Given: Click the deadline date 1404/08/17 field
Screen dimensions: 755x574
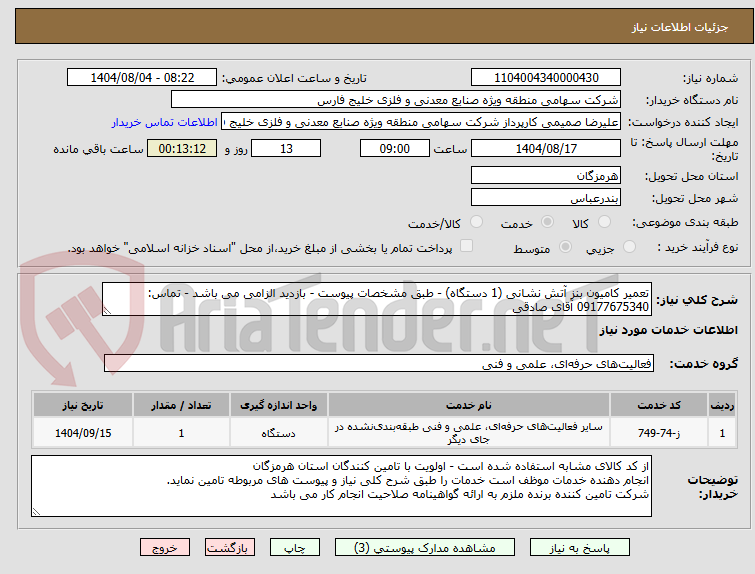Looking at the screenshot, I should pyautogui.click(x=546, y=148).
